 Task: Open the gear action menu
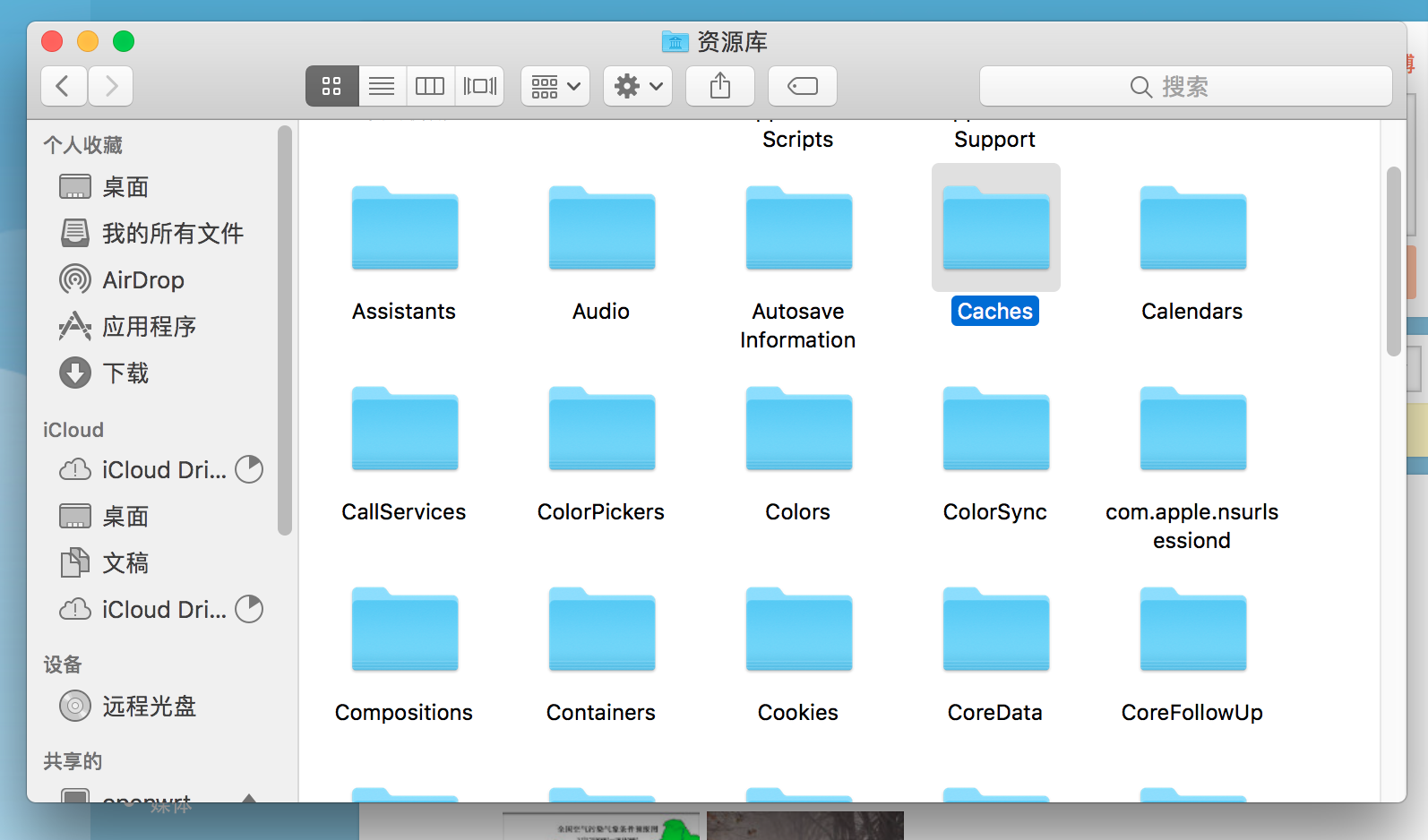point(638,86)
